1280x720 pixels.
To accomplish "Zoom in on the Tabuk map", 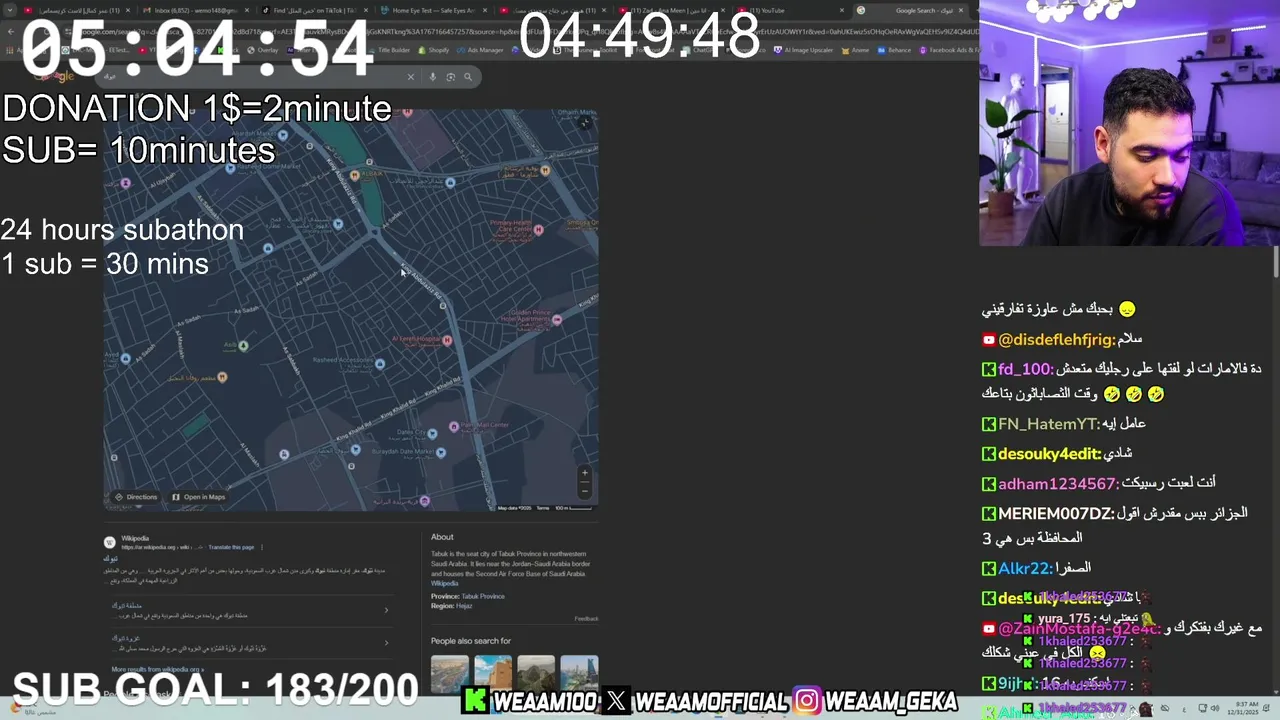I will click(585, 473).
